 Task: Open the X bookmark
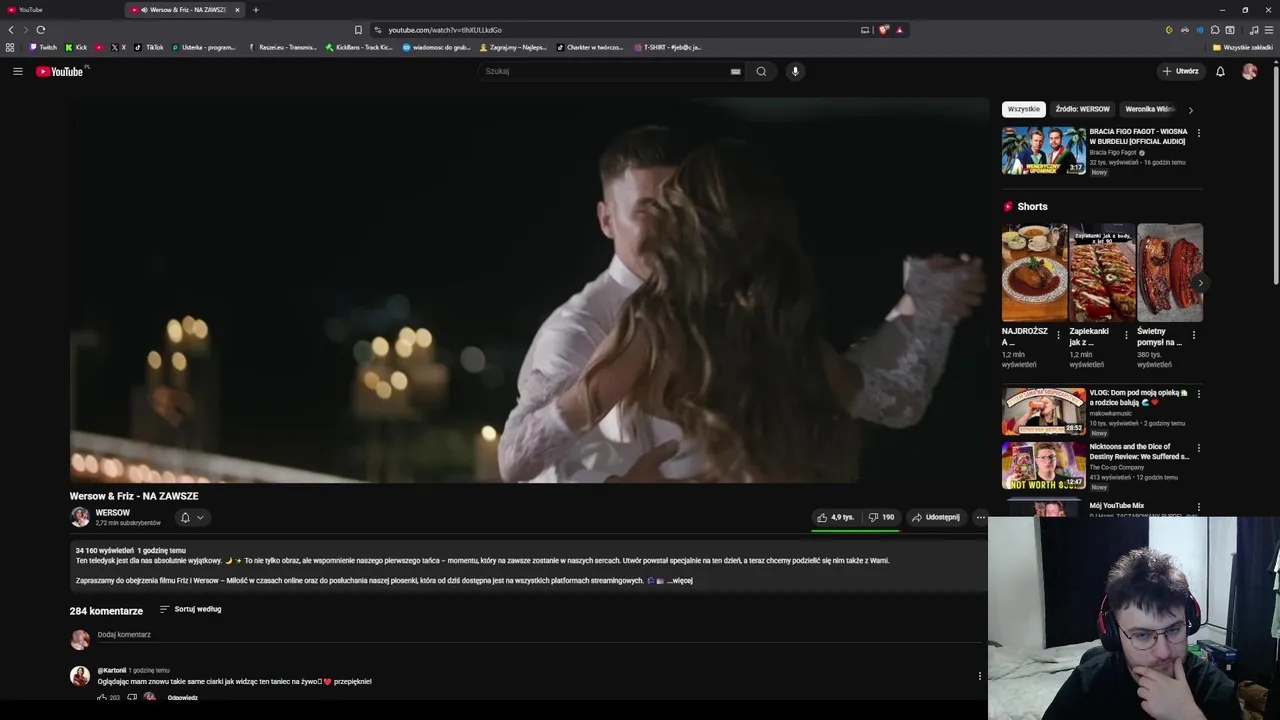[x=118, y=47]
